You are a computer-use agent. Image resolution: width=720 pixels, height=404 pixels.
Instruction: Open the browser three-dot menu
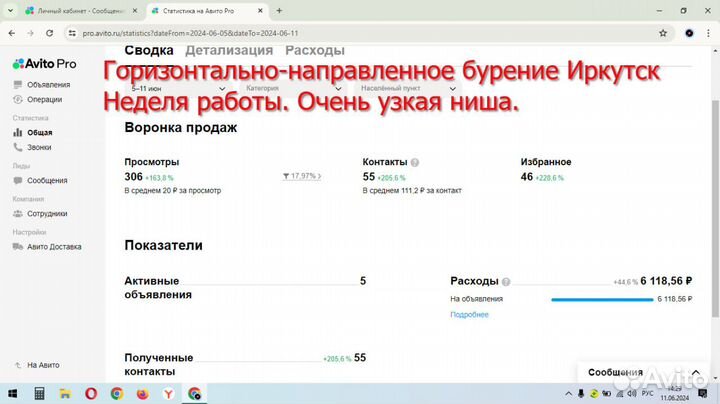[x=708, y=33]
